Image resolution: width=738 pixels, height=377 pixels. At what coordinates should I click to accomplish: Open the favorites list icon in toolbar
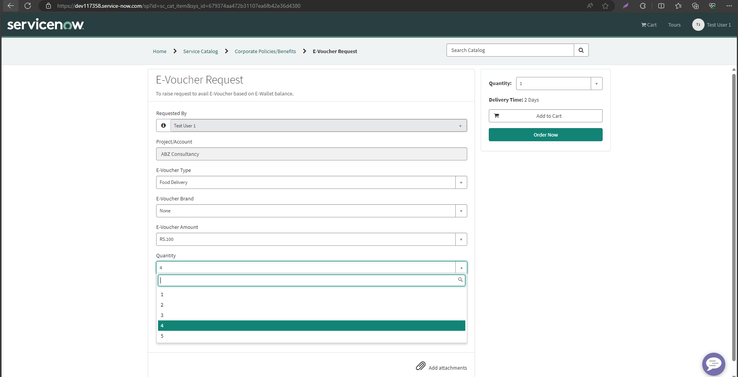tap(678, 6)
